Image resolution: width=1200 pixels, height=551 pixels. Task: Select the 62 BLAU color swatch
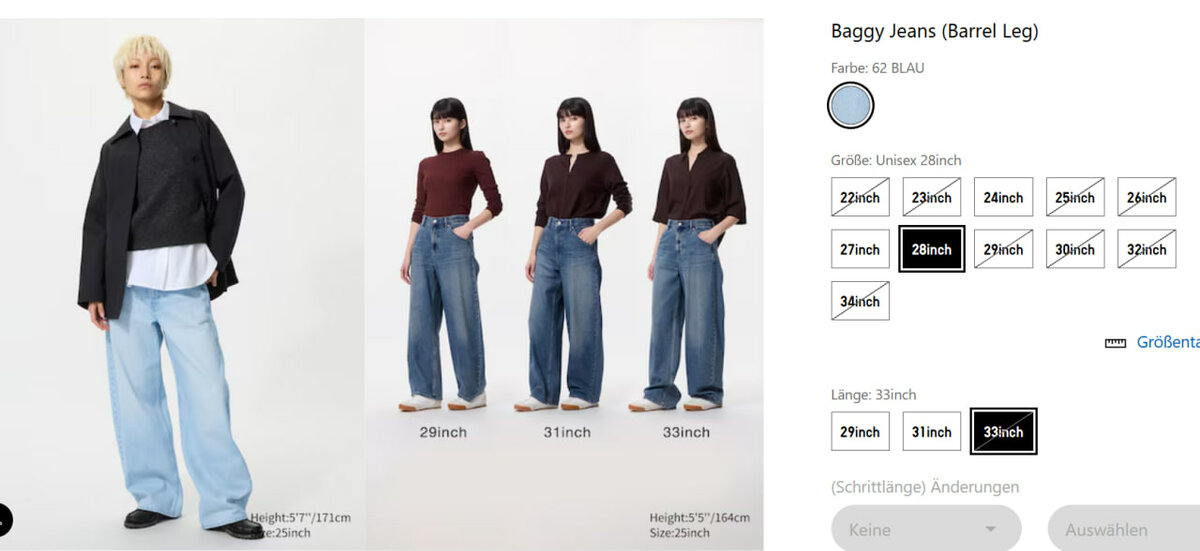tap(851, 105)
